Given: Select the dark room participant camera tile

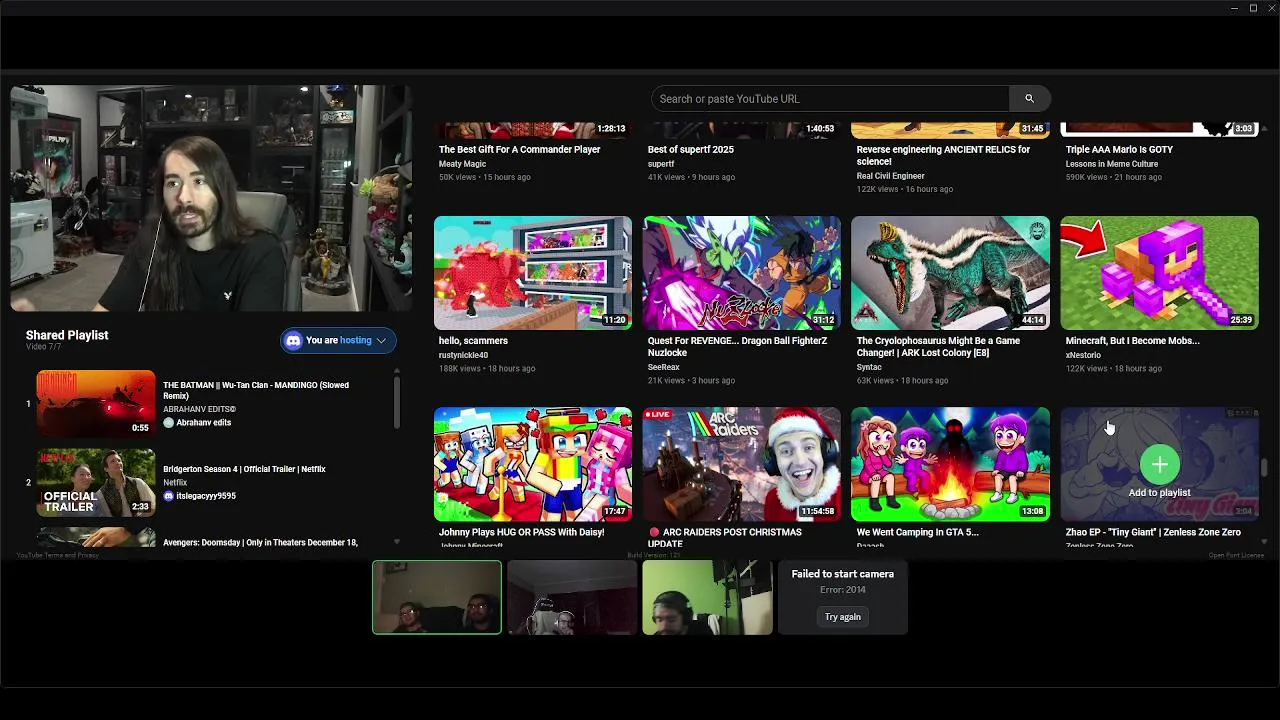Looking at the screenshot, I should (x=572, y=597).
